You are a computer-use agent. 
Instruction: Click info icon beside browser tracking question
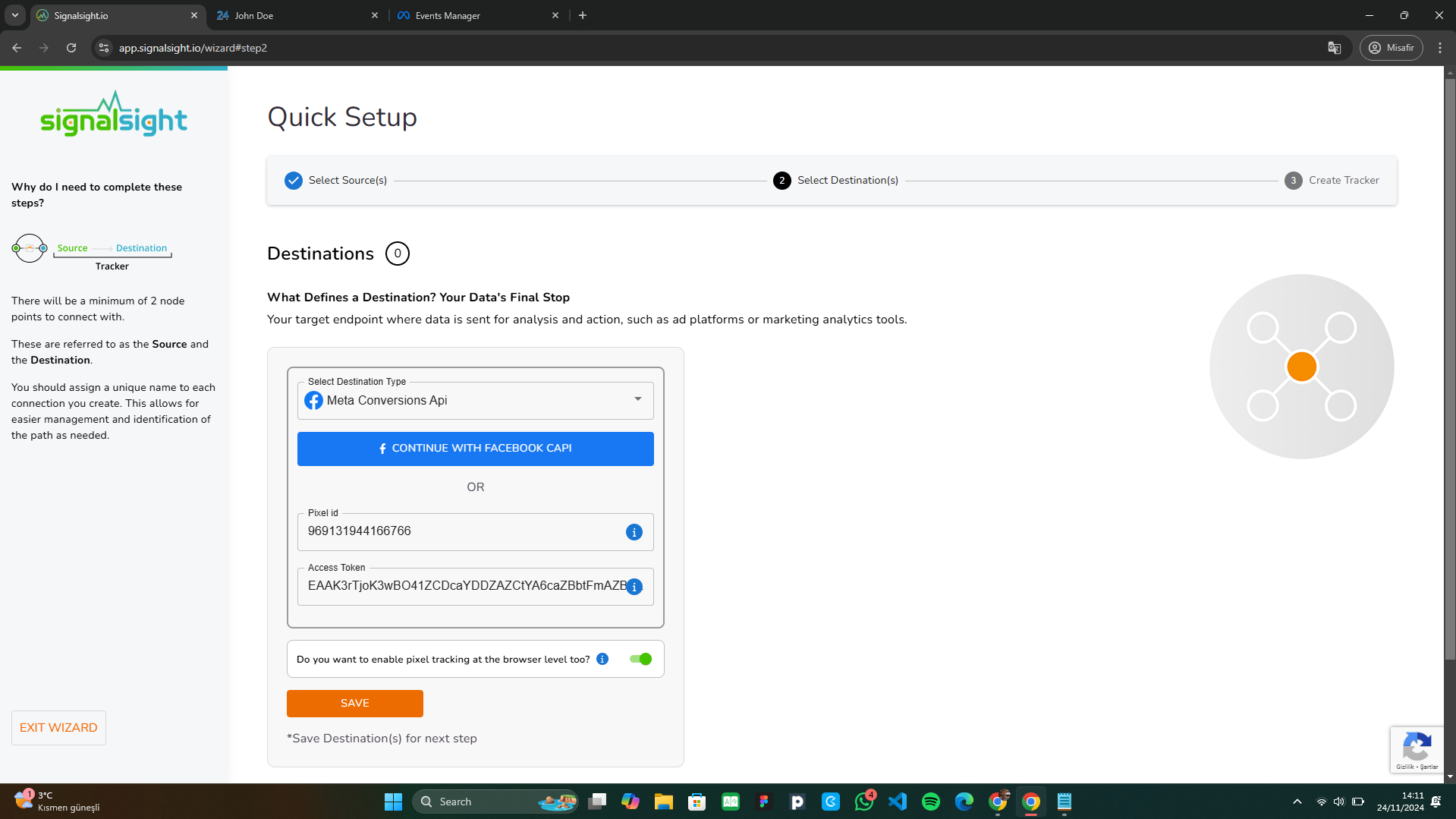(x=602, y=659)
